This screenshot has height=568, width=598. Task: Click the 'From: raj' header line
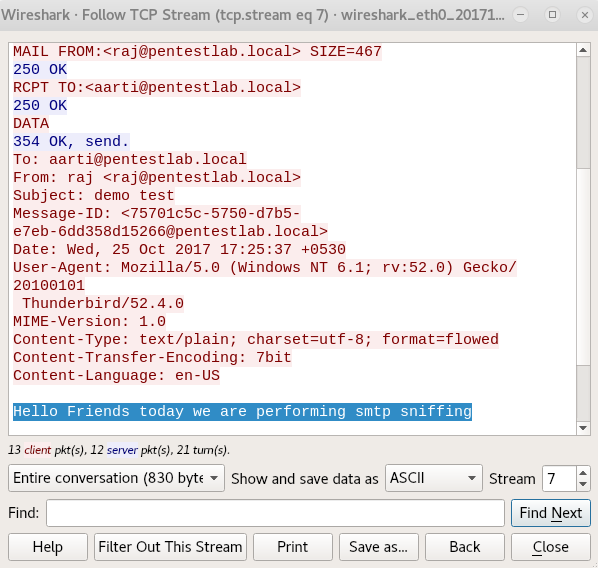click(157, 177)
